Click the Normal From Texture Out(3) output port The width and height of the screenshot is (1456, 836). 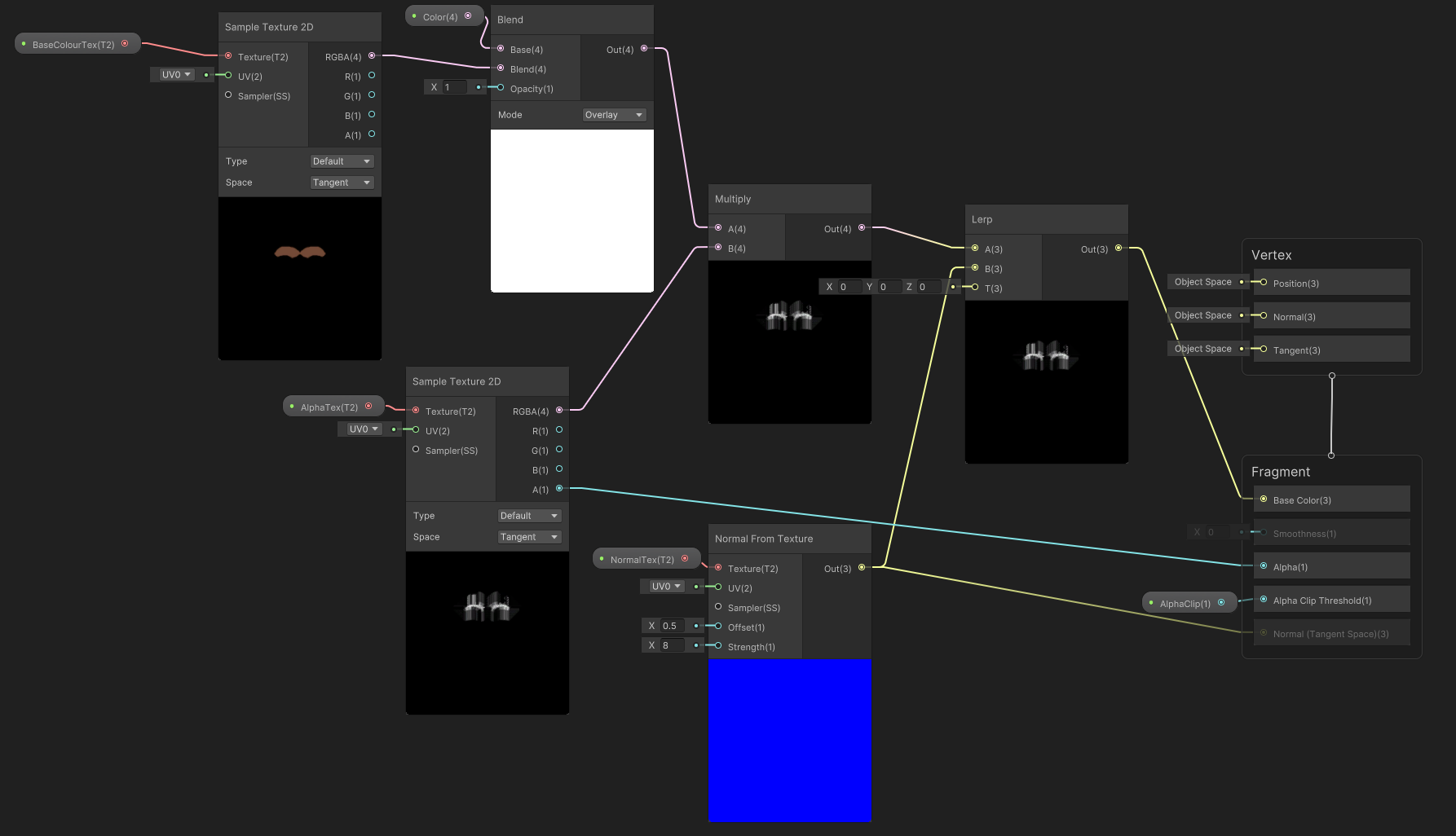[x=862, y=567]
